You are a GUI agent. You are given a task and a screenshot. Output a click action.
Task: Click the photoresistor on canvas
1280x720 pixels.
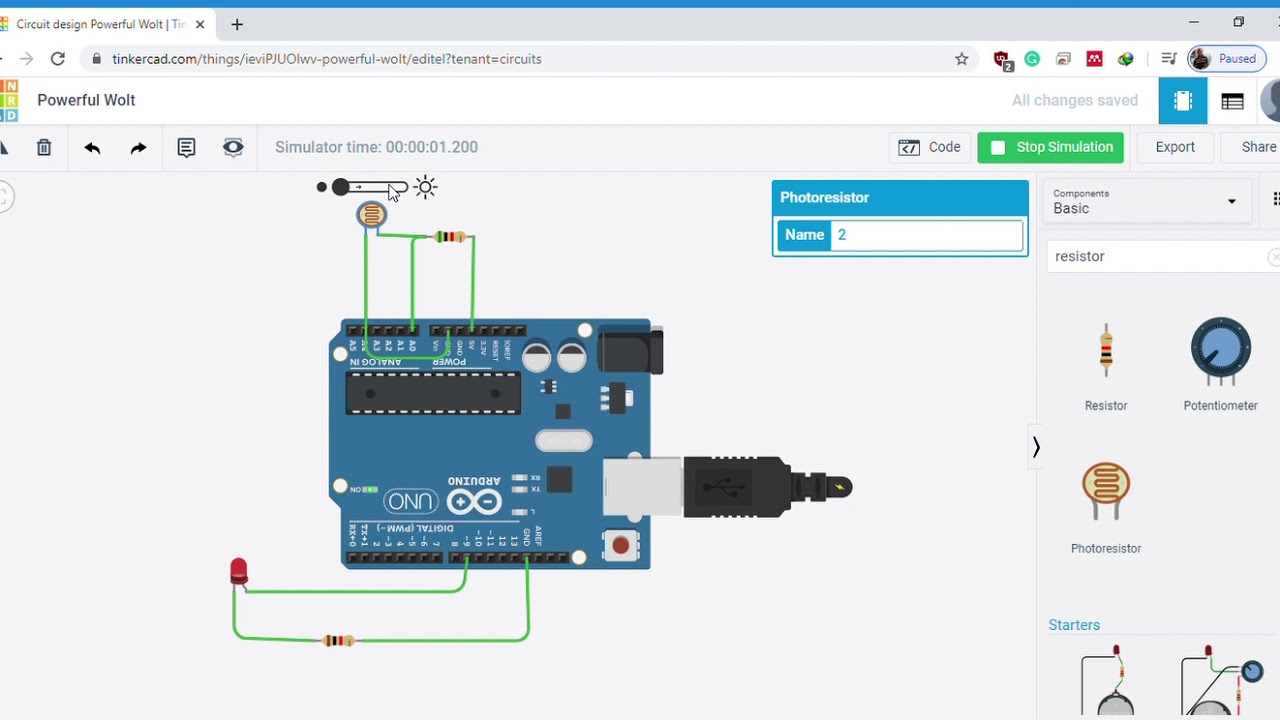371,214
